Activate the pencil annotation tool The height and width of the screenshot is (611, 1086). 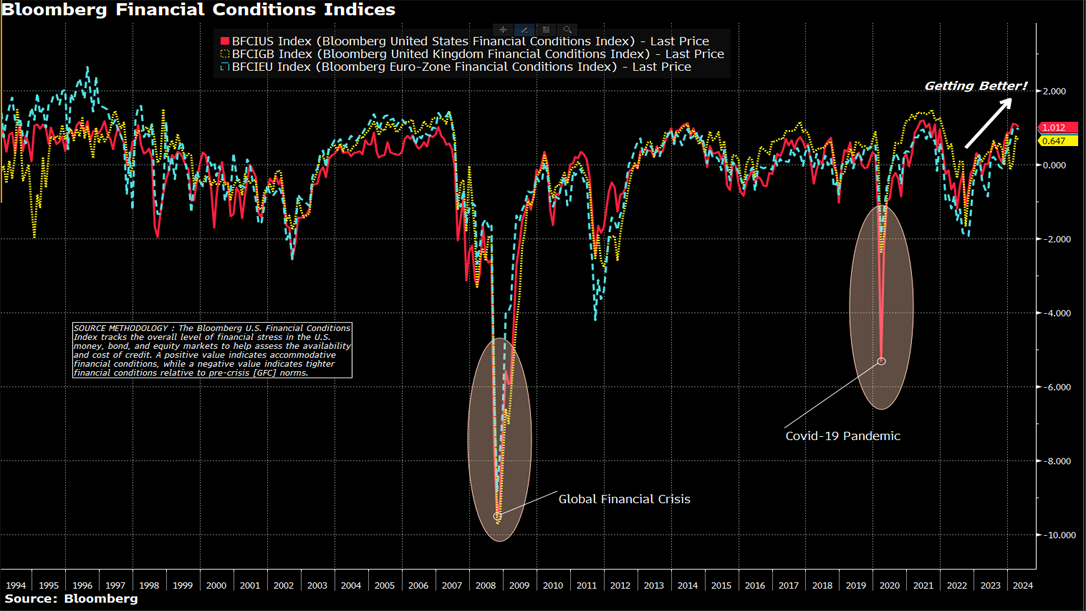point(524,30)
